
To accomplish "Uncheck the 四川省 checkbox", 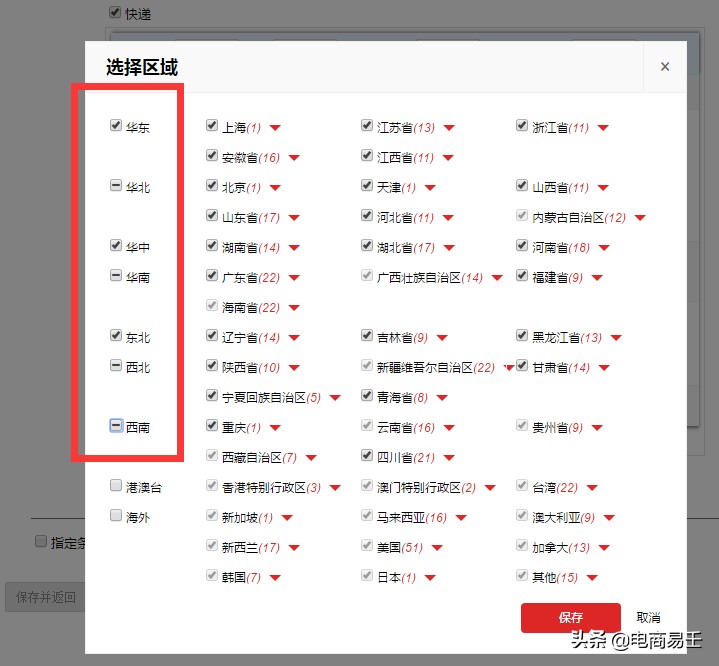I will [x=366, y=455].
